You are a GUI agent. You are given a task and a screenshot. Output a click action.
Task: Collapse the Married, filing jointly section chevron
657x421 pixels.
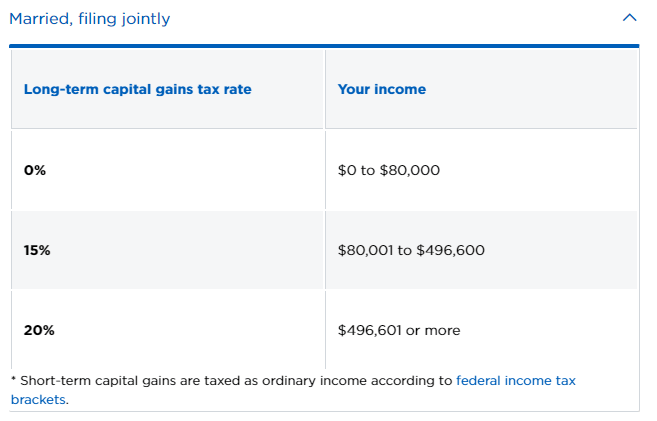pyautogui.click(x=629, y=18)
